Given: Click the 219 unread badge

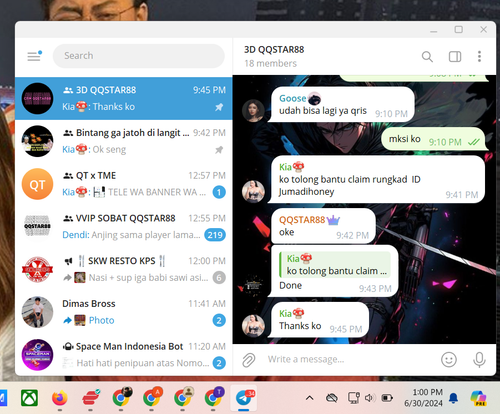Looking at the screenshot, I should (x=215, y=235).
